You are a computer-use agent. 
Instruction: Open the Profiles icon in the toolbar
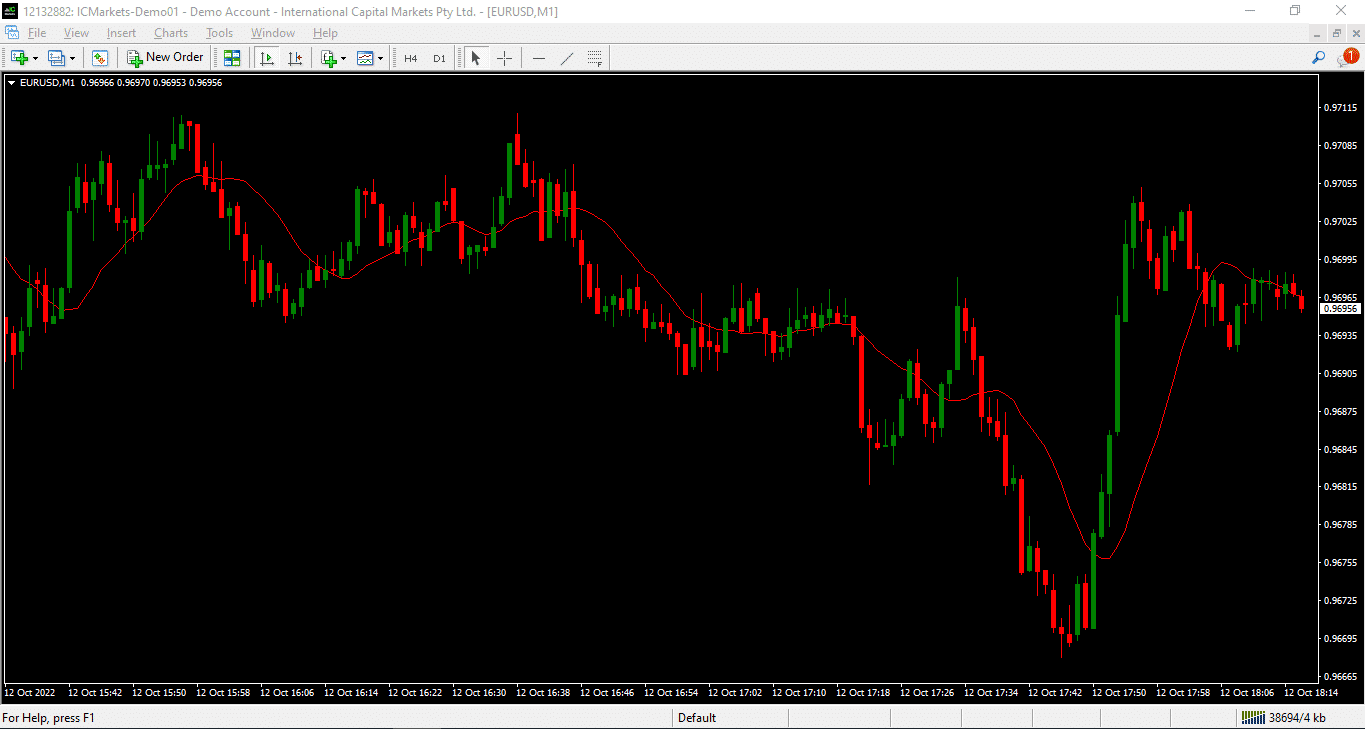click(x=56, y=58)
